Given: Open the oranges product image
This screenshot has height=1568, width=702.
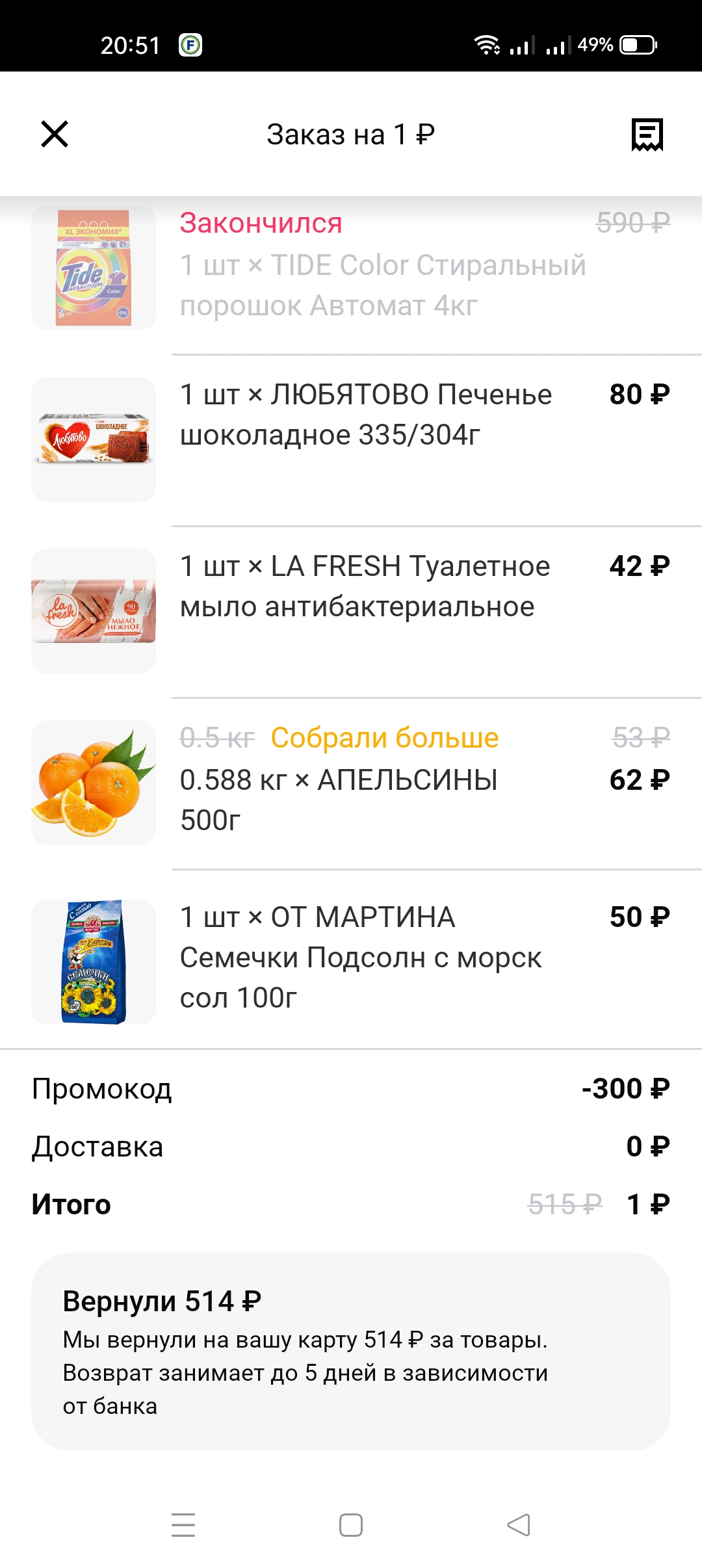Looking at the screenshot, I should tap(94, 783).
